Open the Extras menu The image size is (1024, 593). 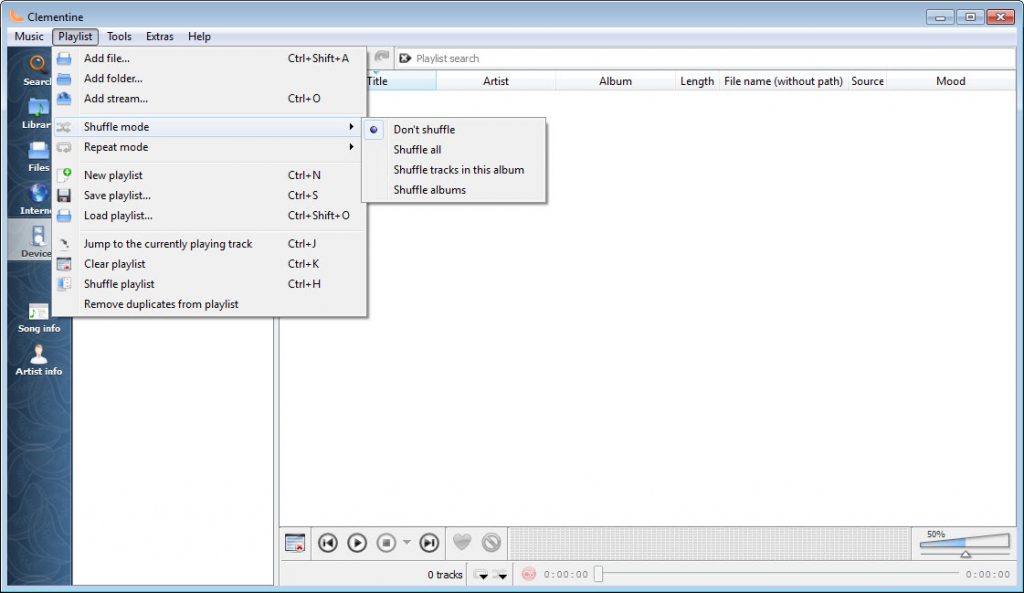(159, 37)
